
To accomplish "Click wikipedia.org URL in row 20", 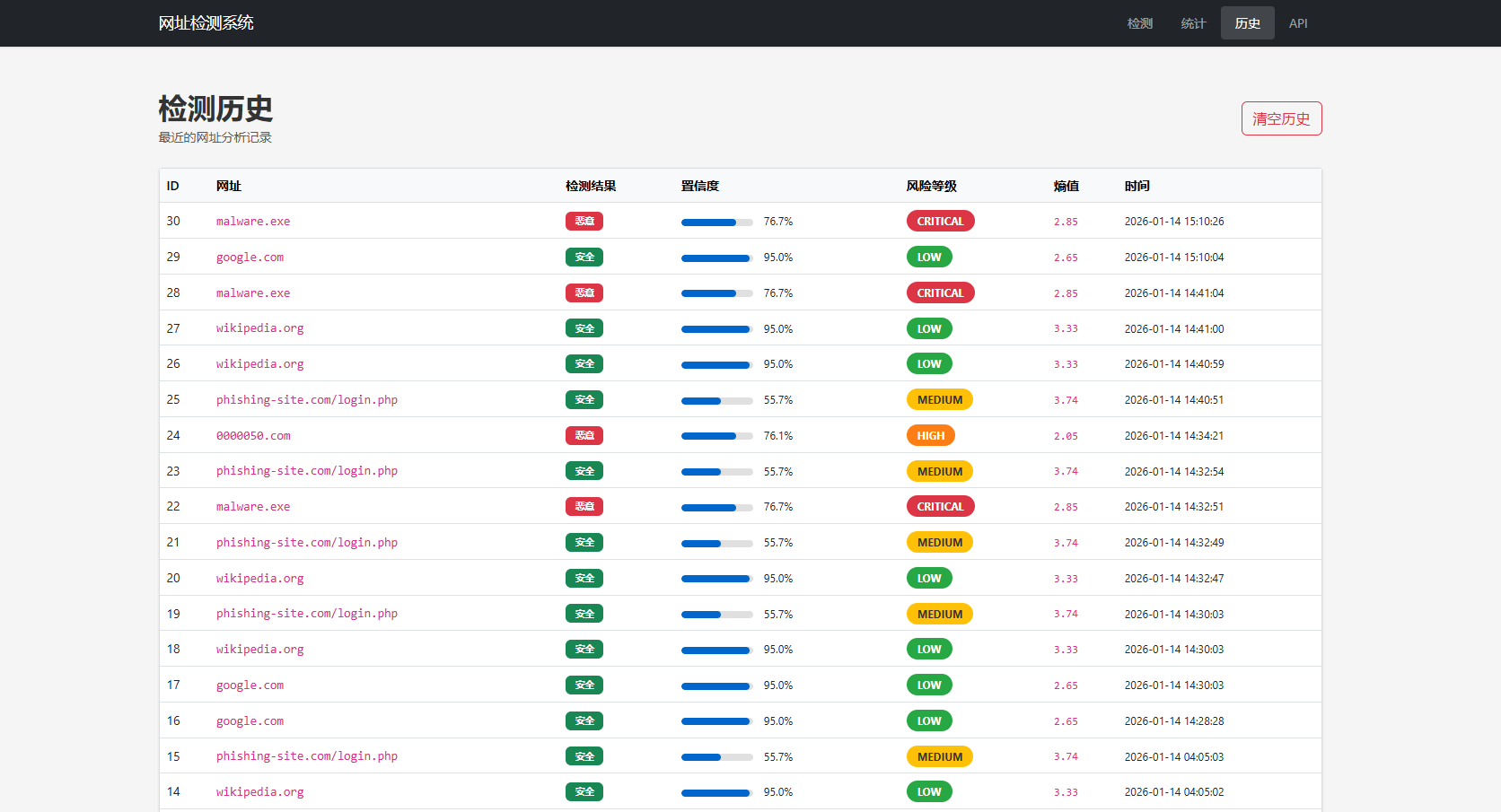I will tap(259, 579).
